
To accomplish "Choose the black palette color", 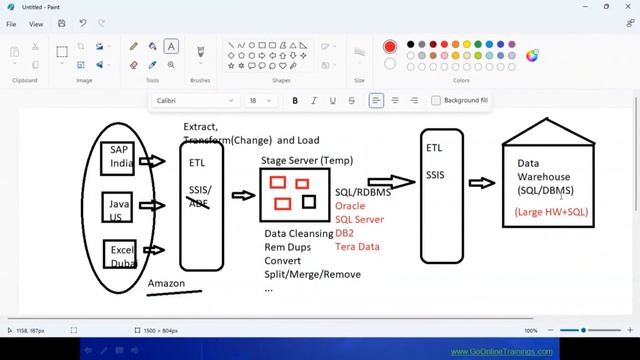I will click(411, 44).
